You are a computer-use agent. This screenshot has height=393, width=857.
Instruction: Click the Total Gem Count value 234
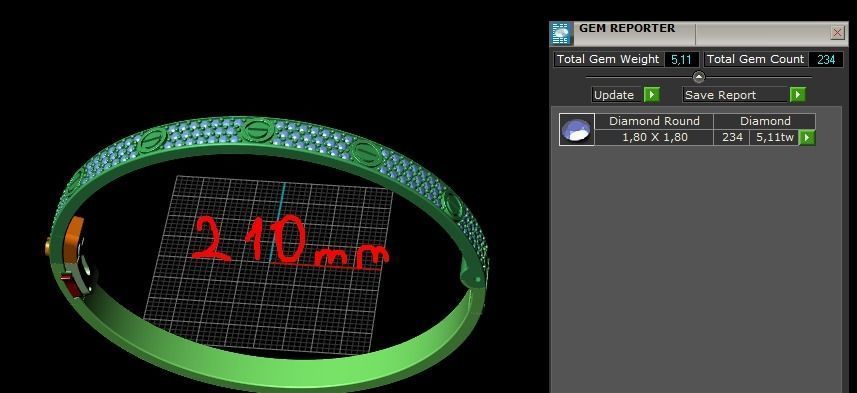click(x=826, y=60)
